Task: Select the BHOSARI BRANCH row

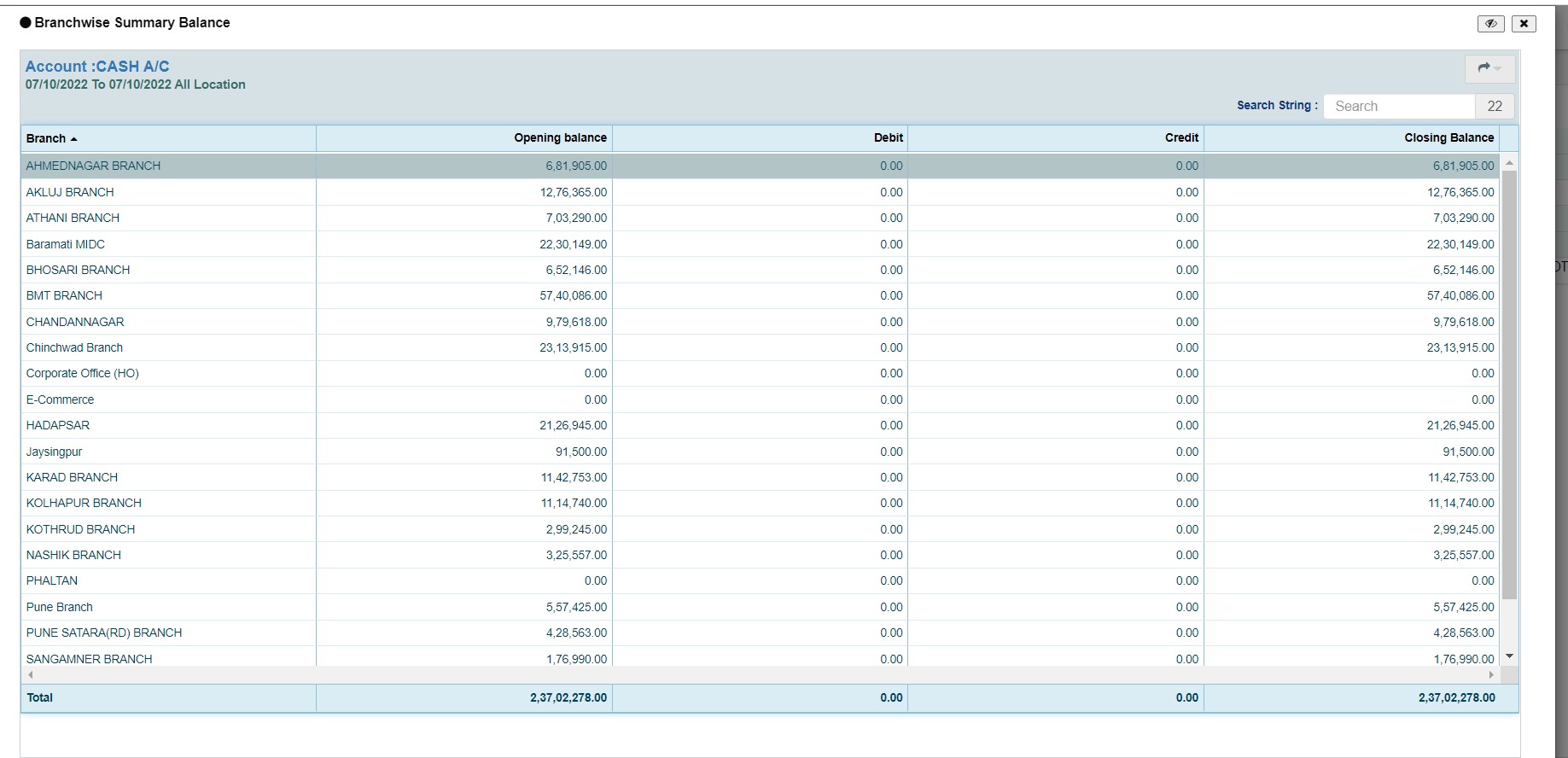Action: click(761, 270)
